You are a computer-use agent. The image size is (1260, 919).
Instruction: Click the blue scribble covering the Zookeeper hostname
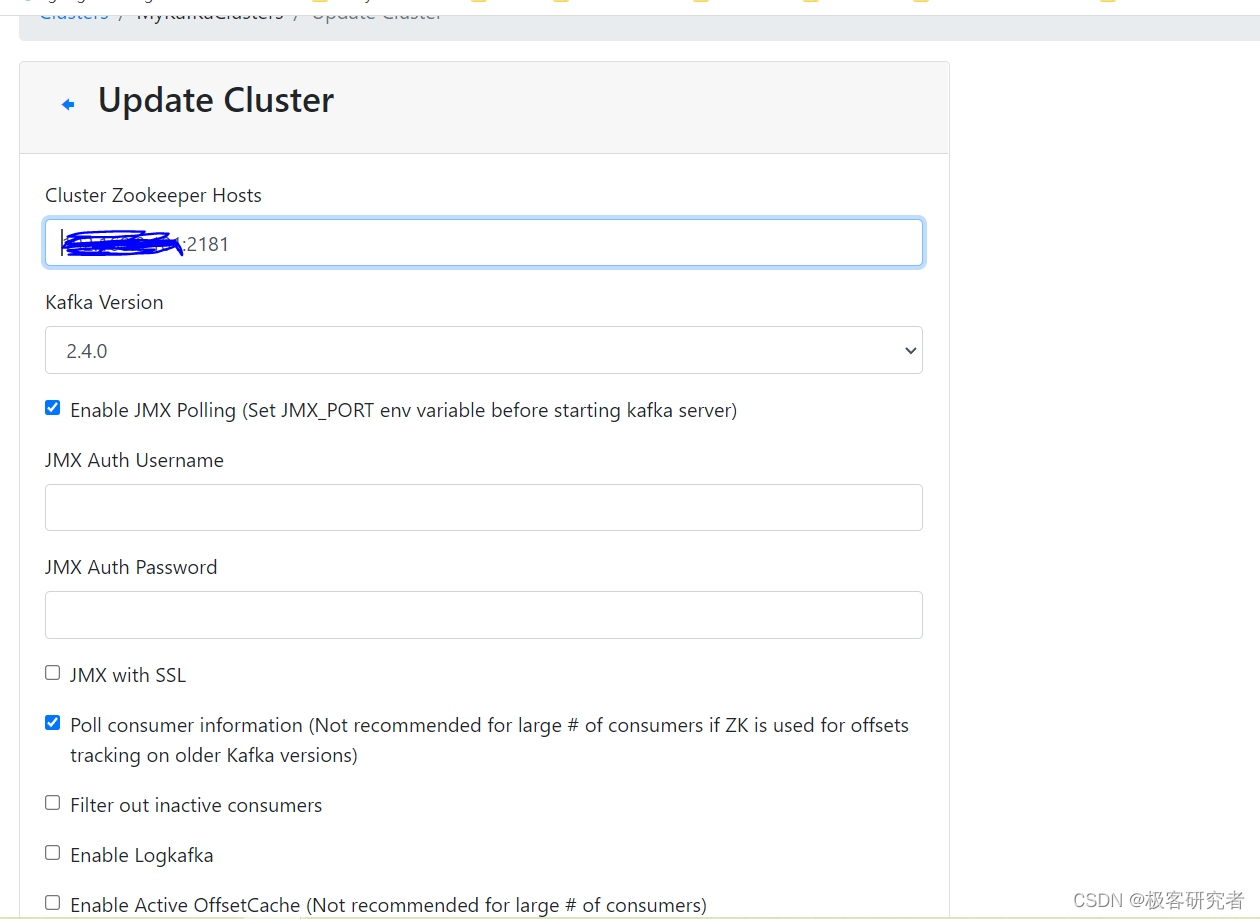tap(122, 242)
